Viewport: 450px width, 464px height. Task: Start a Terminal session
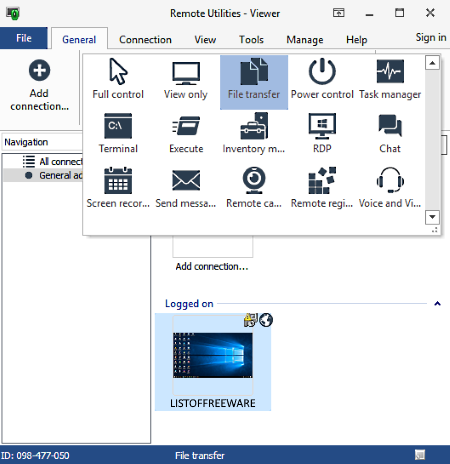click(x=118, y=134)
